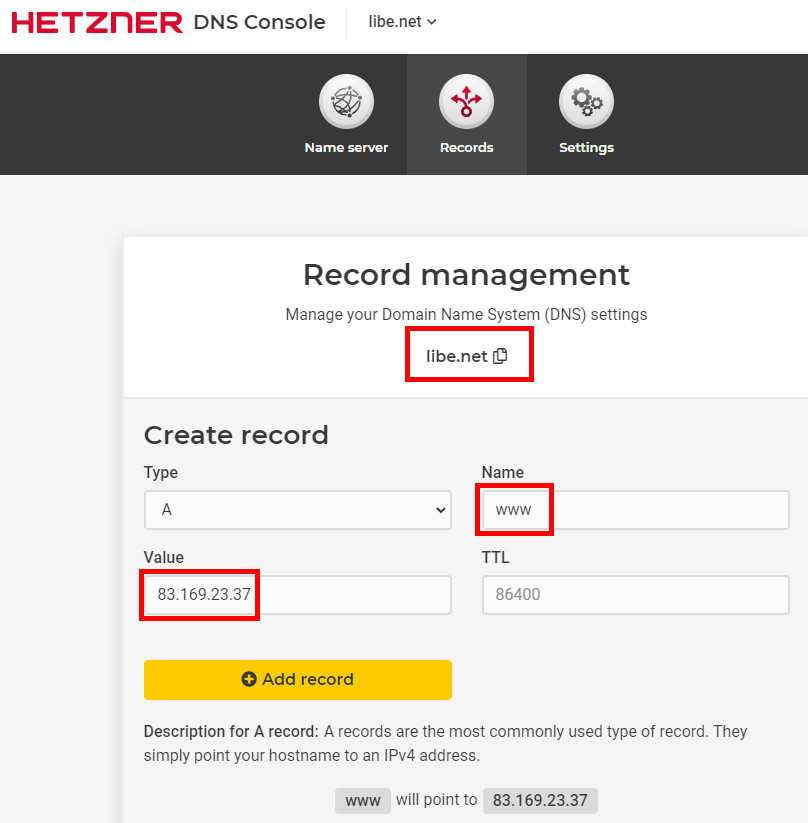Focus the Value field with 83.169.23.37
This screenshot has height=823, width=808.
[x=298, y=594]
